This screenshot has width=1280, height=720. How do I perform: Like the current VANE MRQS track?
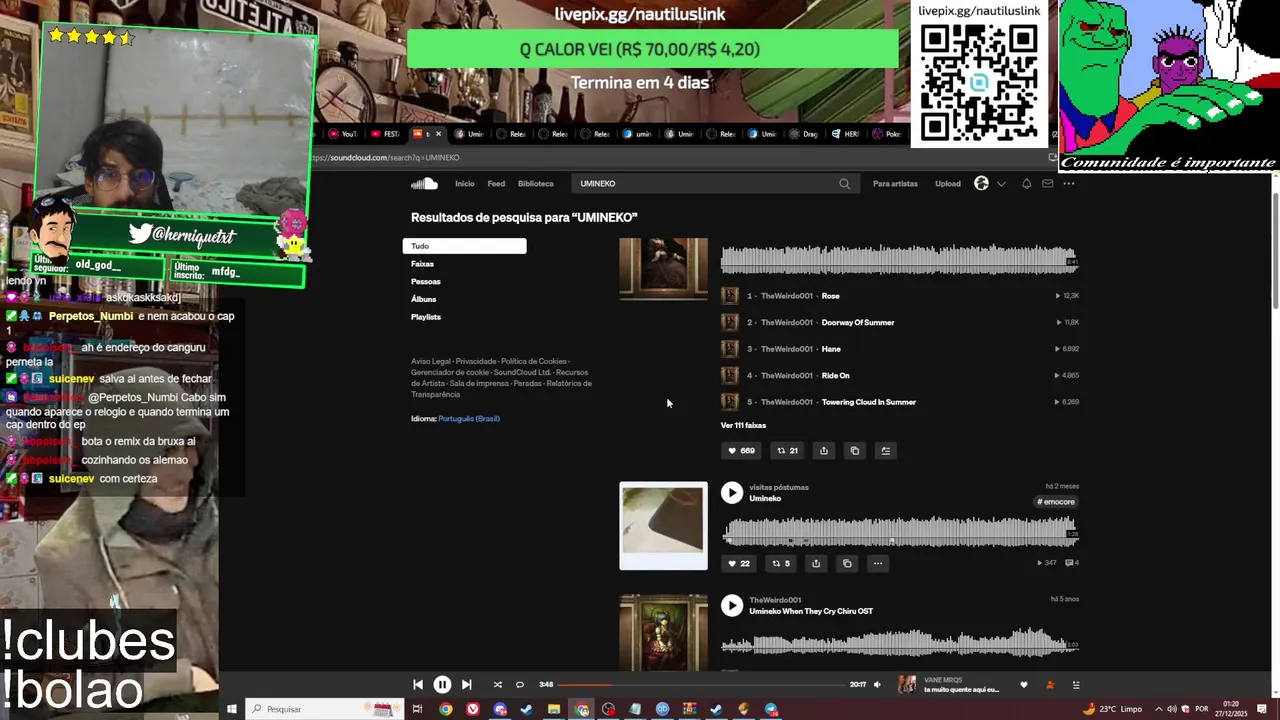[1023, 685]
